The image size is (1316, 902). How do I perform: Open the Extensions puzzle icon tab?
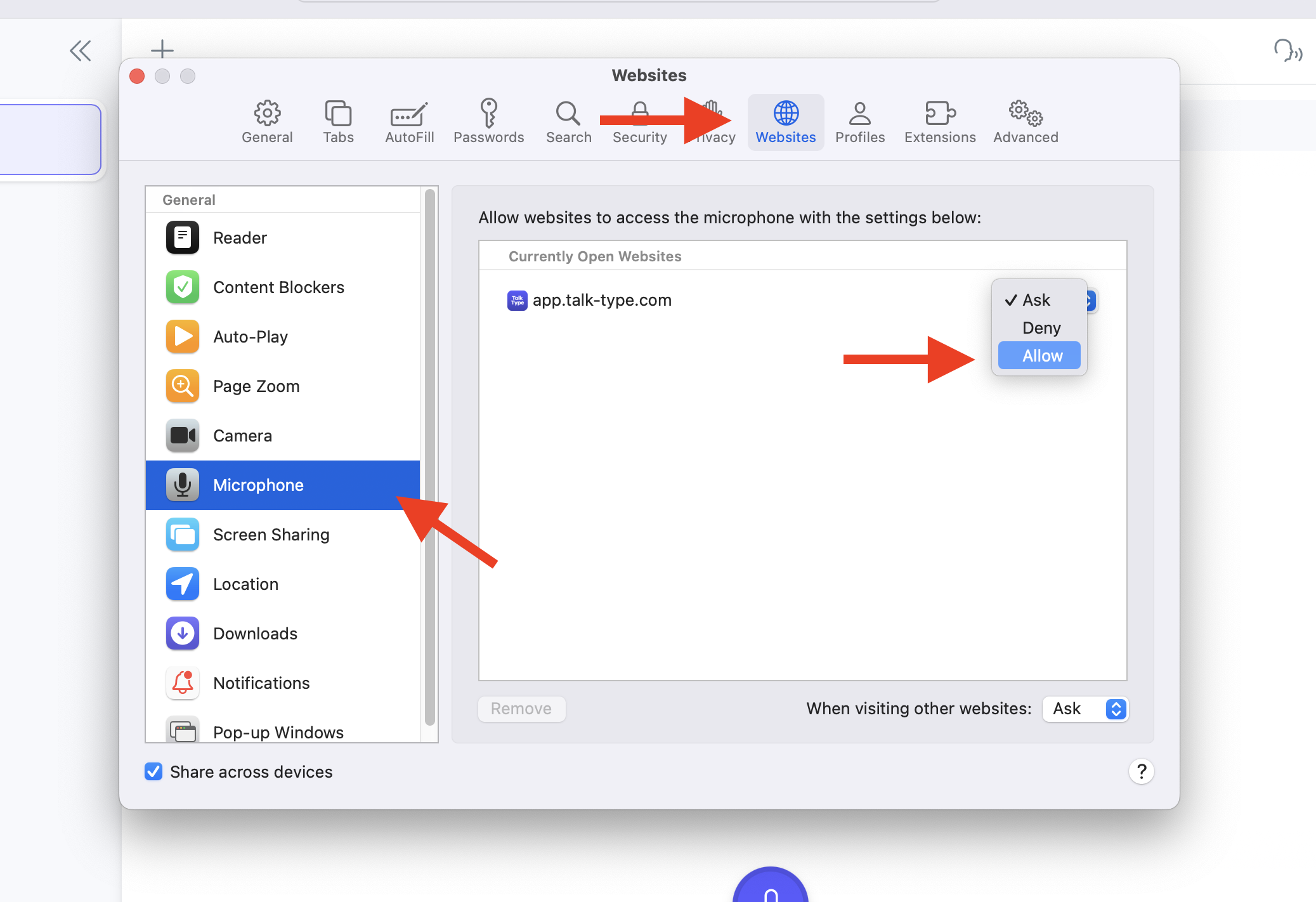940,113
